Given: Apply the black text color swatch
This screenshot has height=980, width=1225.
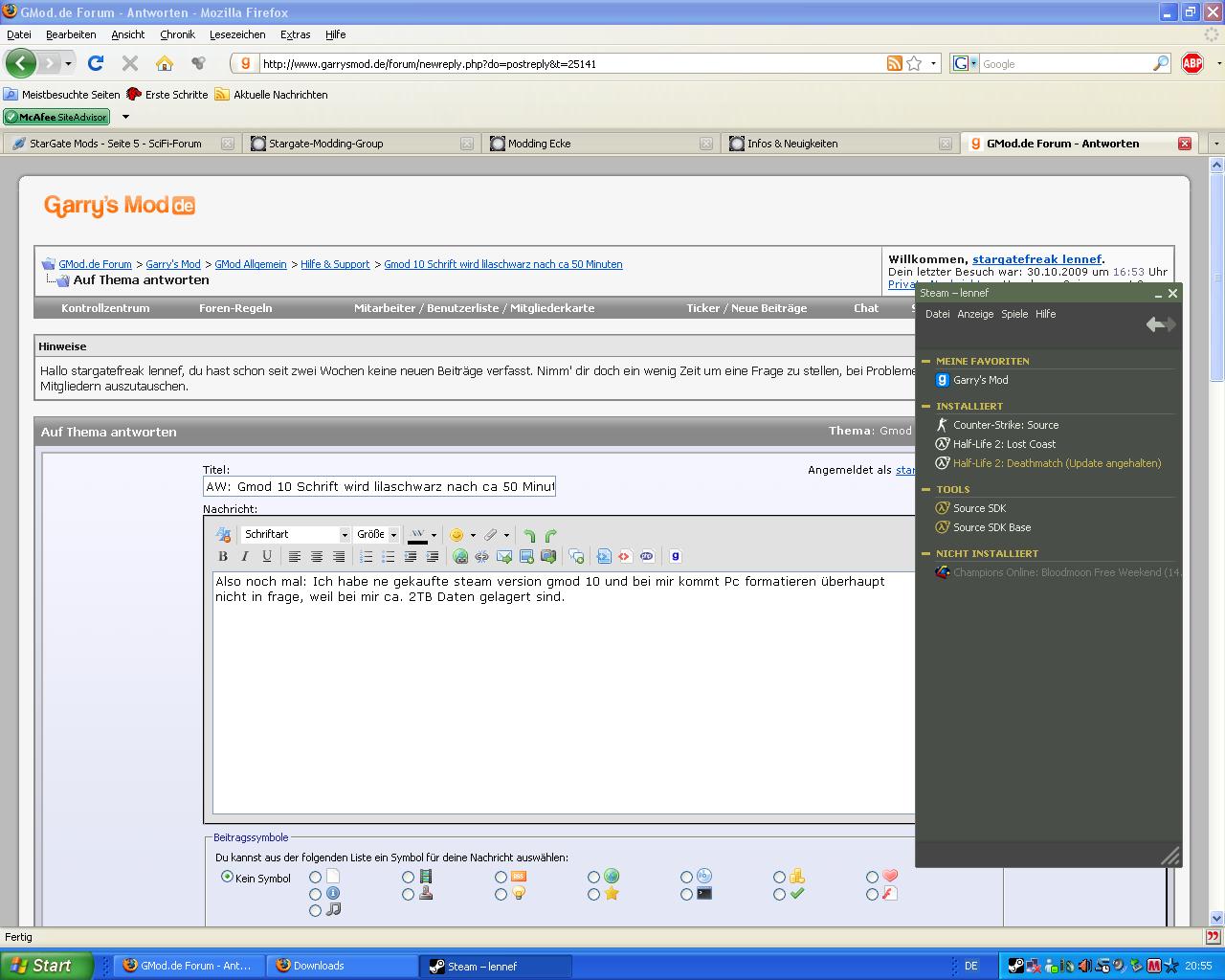Looking at the screenshot, I should (x=417, y=535).
